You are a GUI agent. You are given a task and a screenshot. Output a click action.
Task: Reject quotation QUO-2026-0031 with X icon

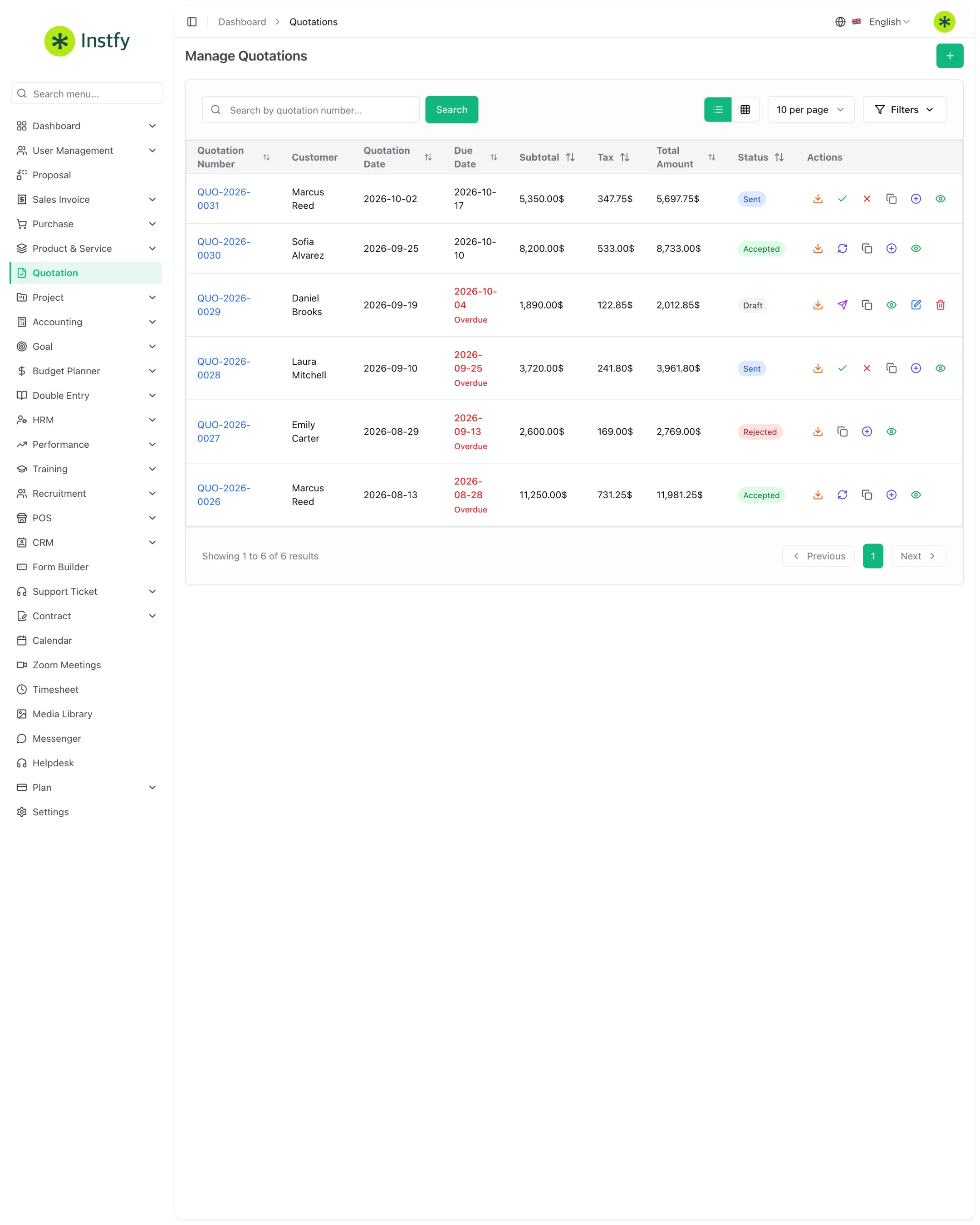tap(867, 199)
